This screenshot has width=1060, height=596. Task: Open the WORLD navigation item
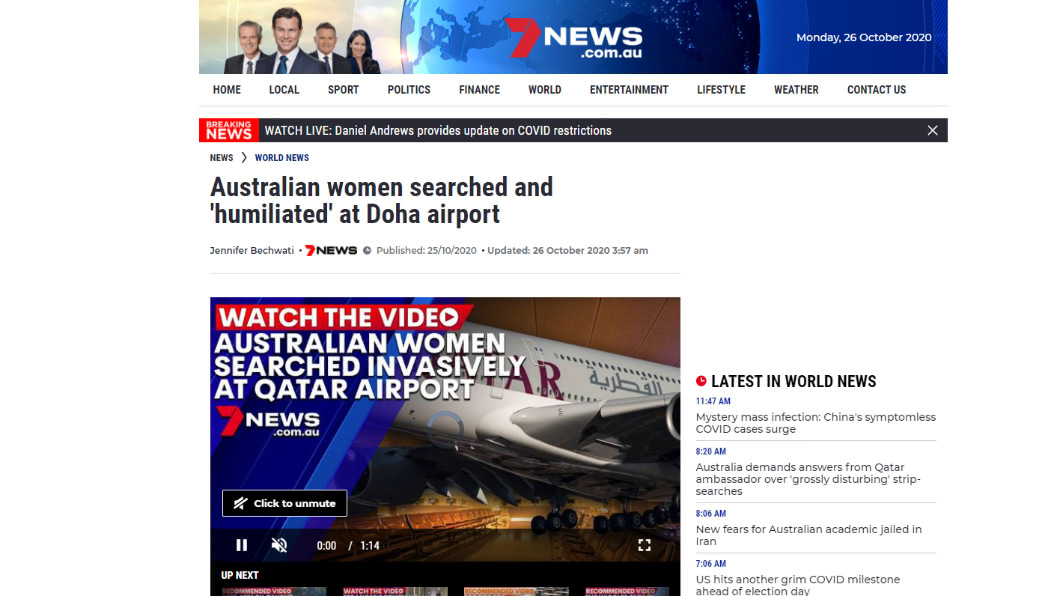pos(544,90)
